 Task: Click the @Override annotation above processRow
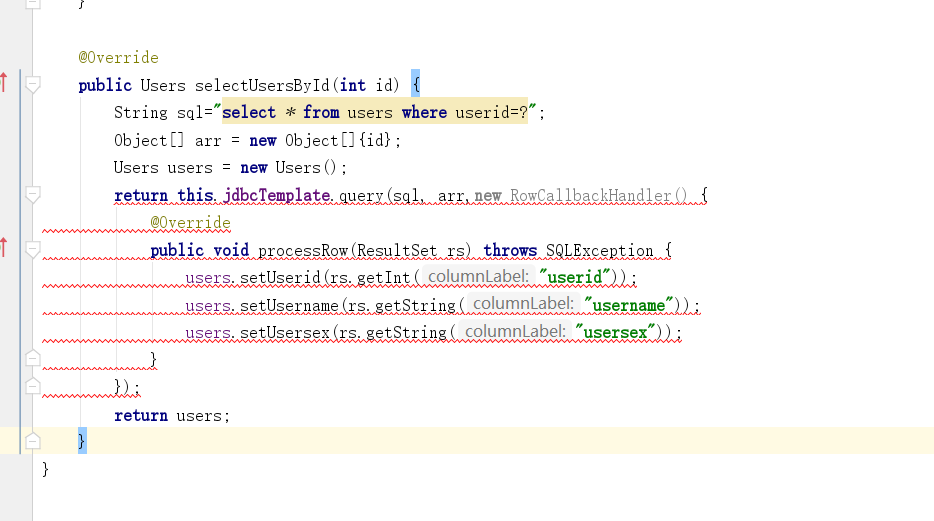tap(191, 223)
